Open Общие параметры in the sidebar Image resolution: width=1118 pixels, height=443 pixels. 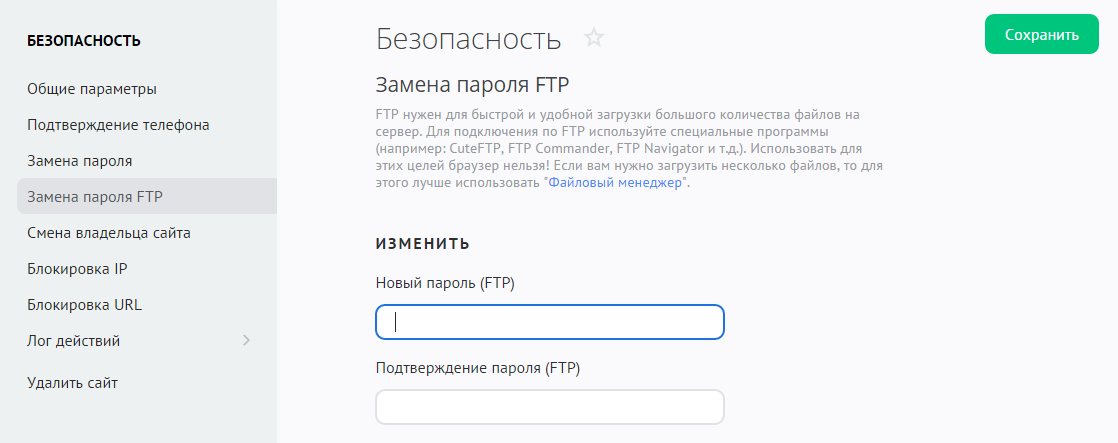[x=92, y=89]
